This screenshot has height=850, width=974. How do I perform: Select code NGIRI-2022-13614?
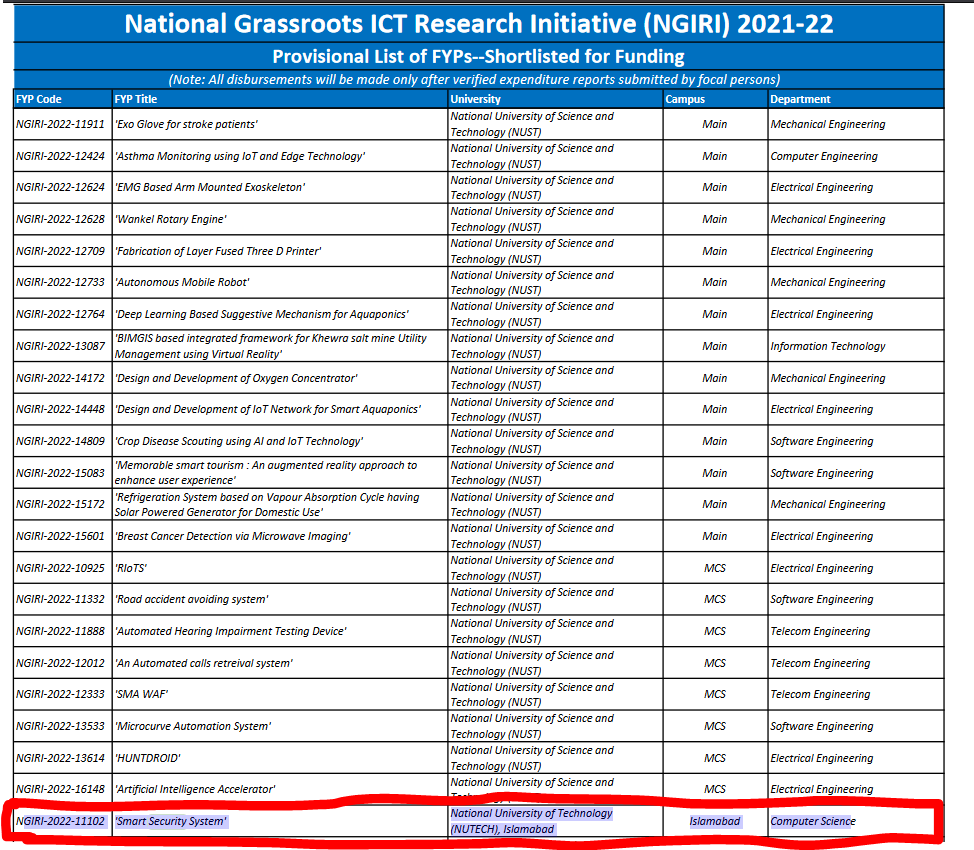point(60,759)
